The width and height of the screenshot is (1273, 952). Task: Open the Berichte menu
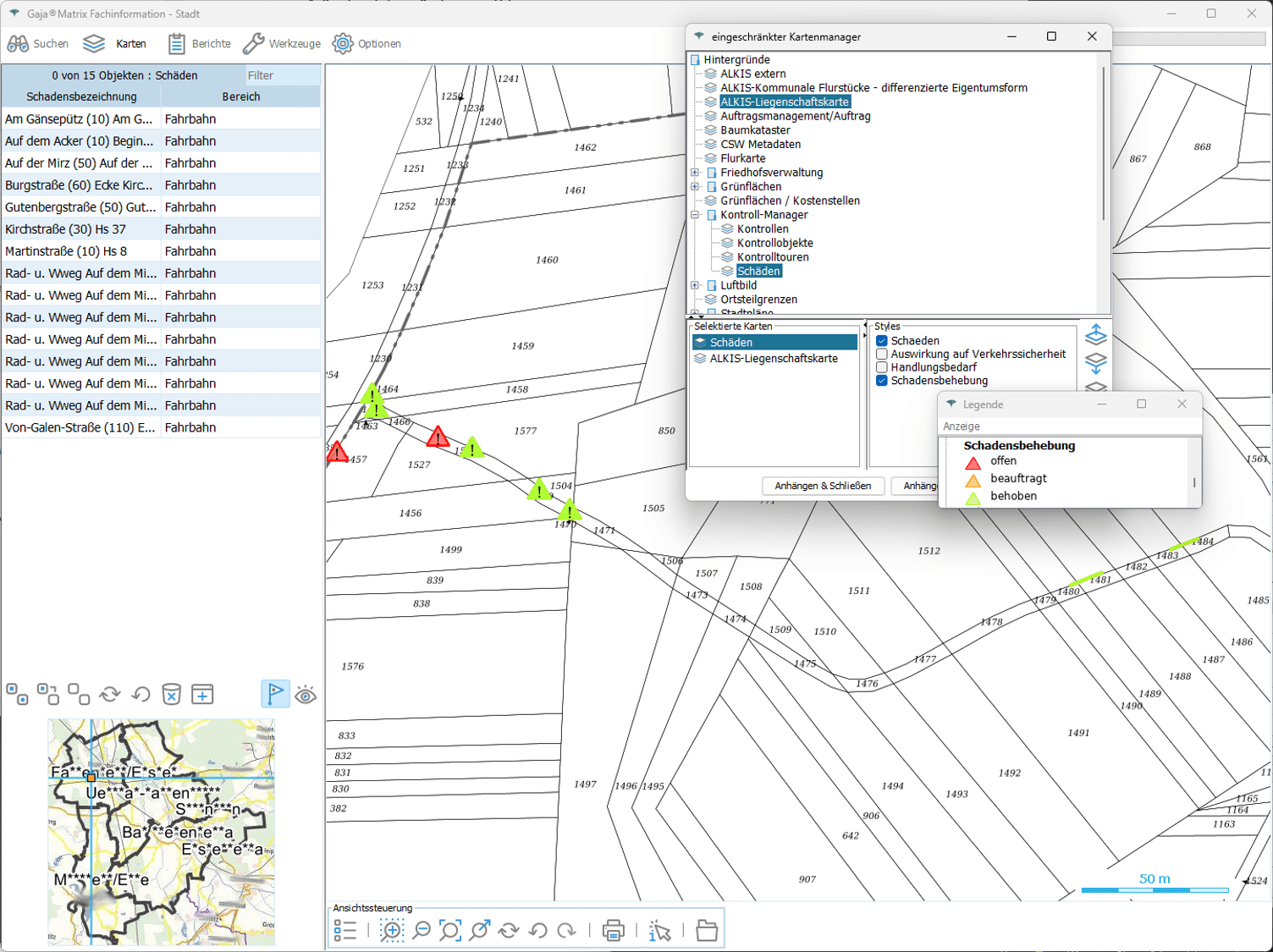coord(200,44)
